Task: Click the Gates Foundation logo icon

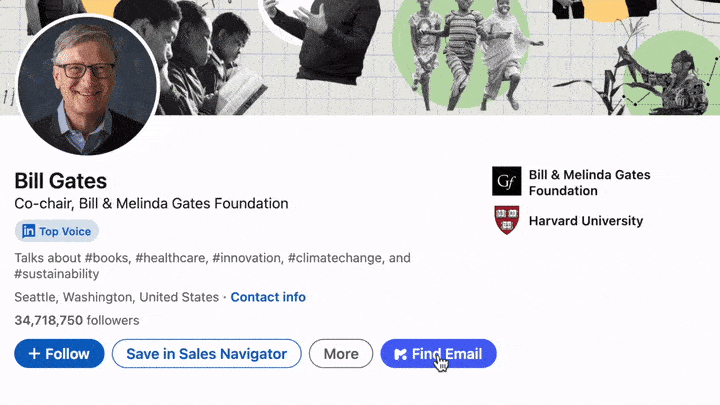Action: pyautogui.click(x=507, y=181)
